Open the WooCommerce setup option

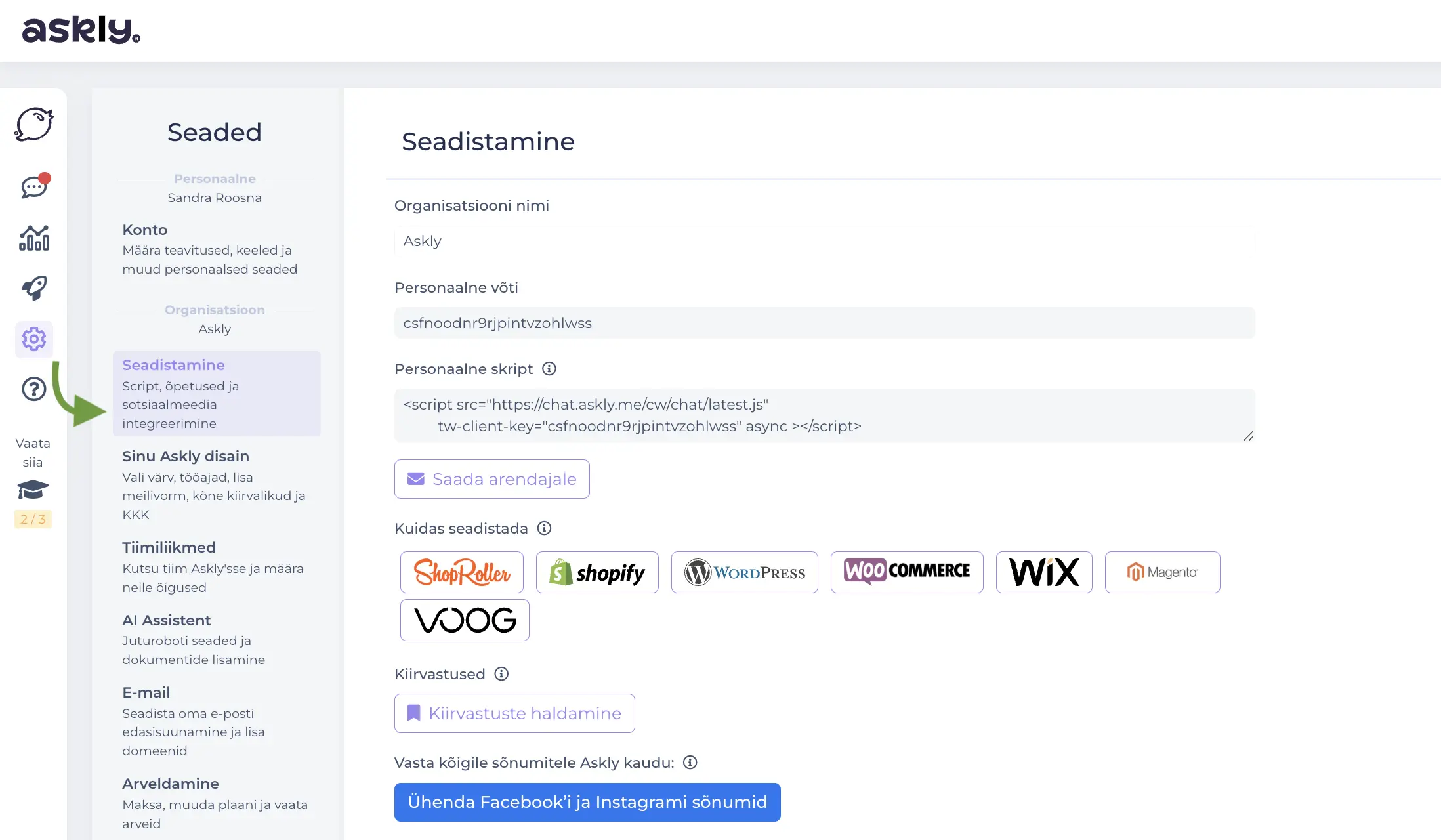coord(907,572)
